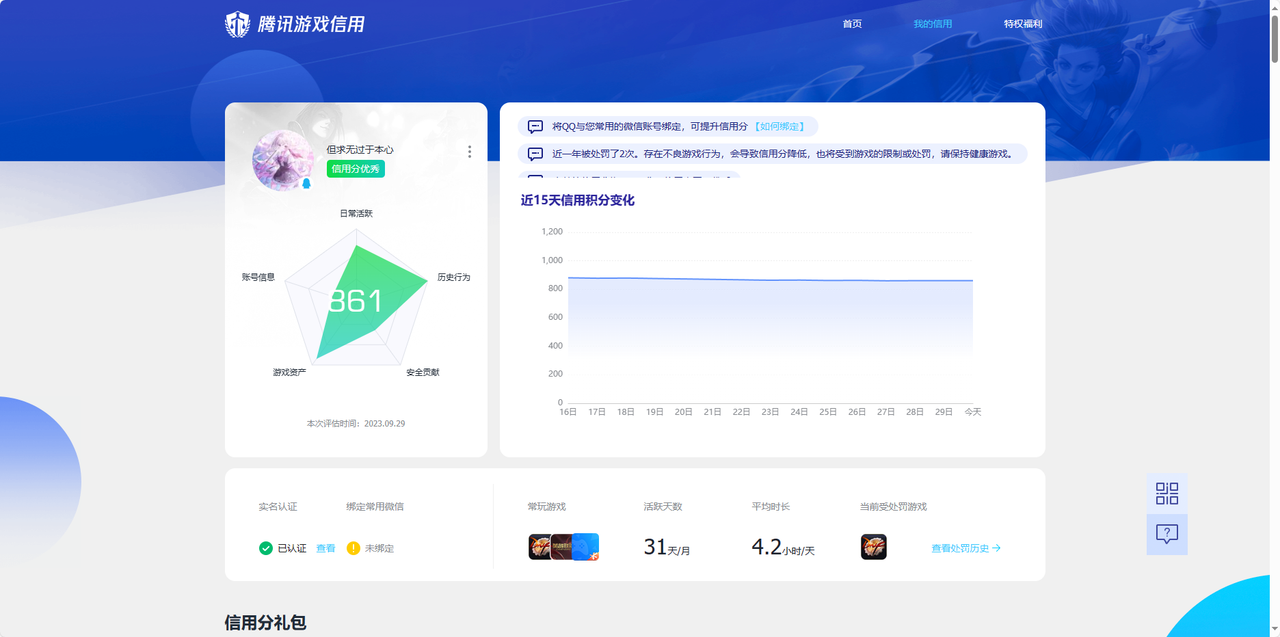Click the dark red game icon under 常玩游戏
Viewport: 1280px width, 637px height.
point(561,547)
